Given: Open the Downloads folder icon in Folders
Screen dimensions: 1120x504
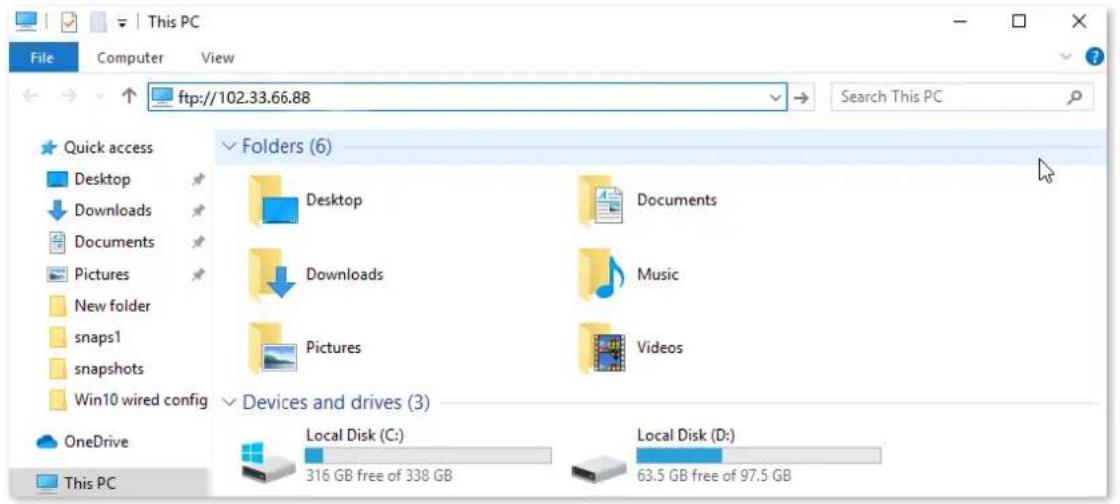Looking at the screenshot, I should 271,274.
